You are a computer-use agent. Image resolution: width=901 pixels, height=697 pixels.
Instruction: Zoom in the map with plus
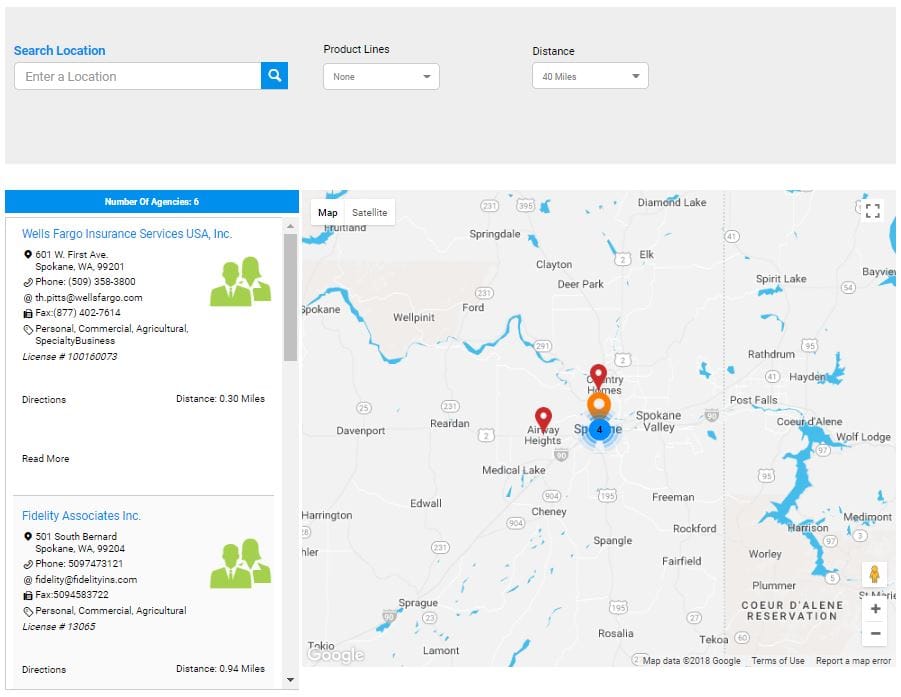875,609
